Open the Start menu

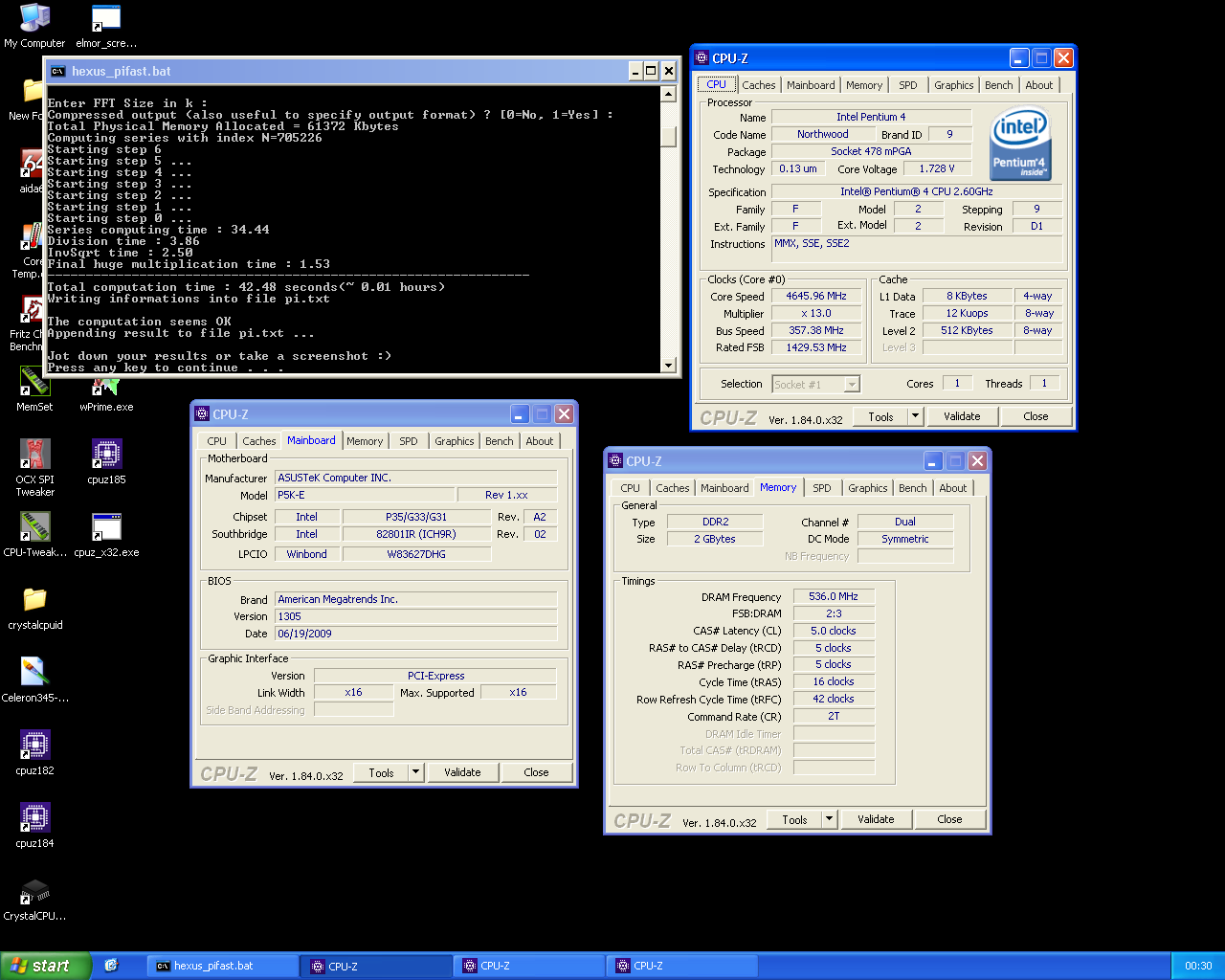(x=45, y=966)
